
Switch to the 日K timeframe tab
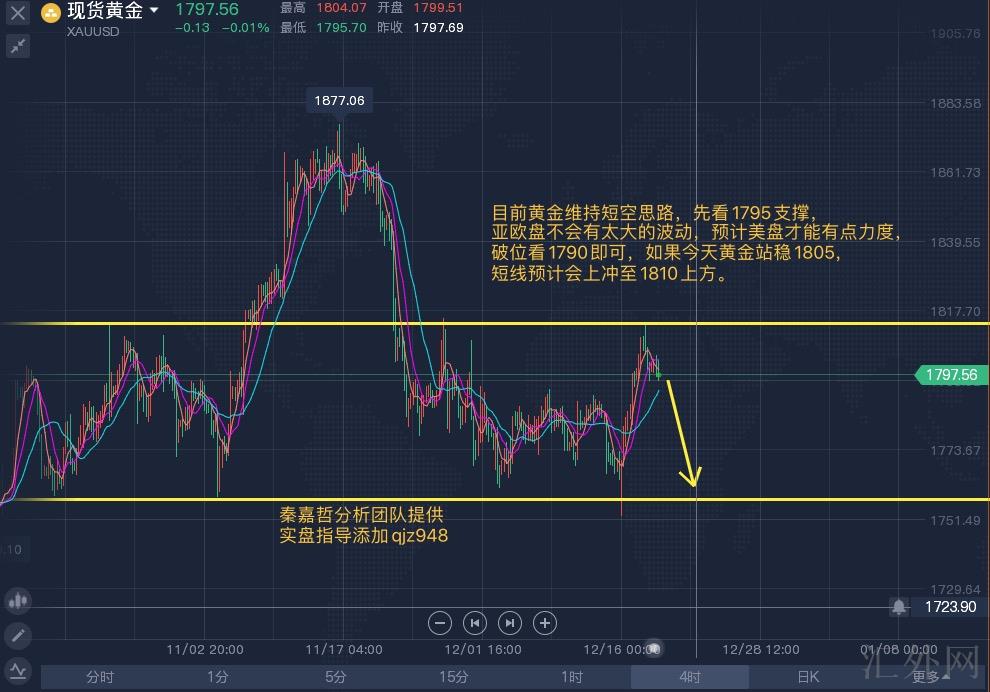[808, 677]
